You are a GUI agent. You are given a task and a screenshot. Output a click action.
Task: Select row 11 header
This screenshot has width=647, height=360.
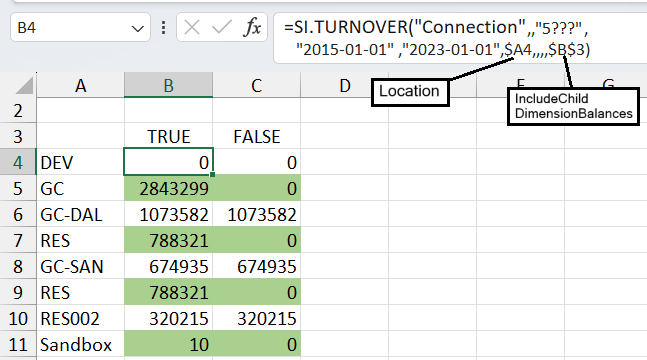18,344
